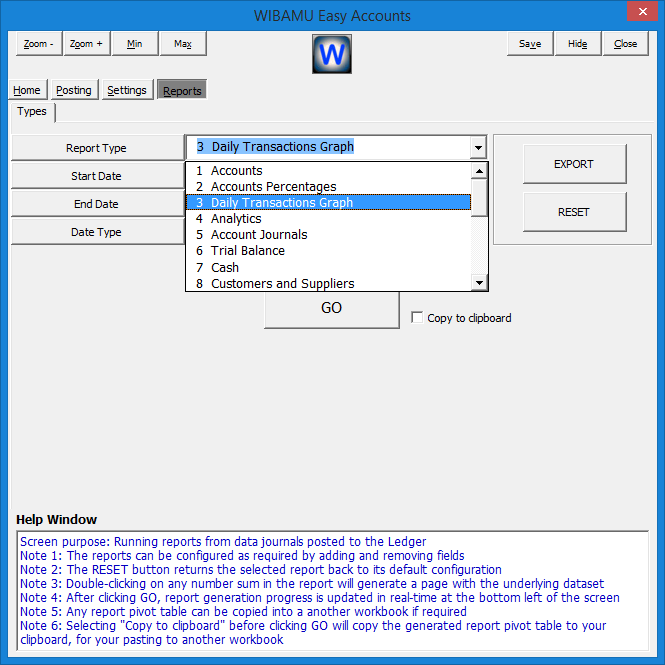Pick the Cash report option
This screenshot has width=665, height=665.
(328, 268)
